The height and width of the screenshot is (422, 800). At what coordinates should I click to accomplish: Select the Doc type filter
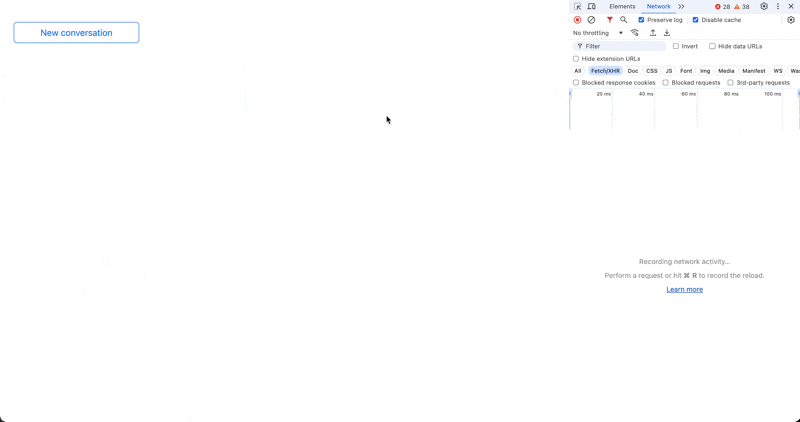tap(633, 71)
